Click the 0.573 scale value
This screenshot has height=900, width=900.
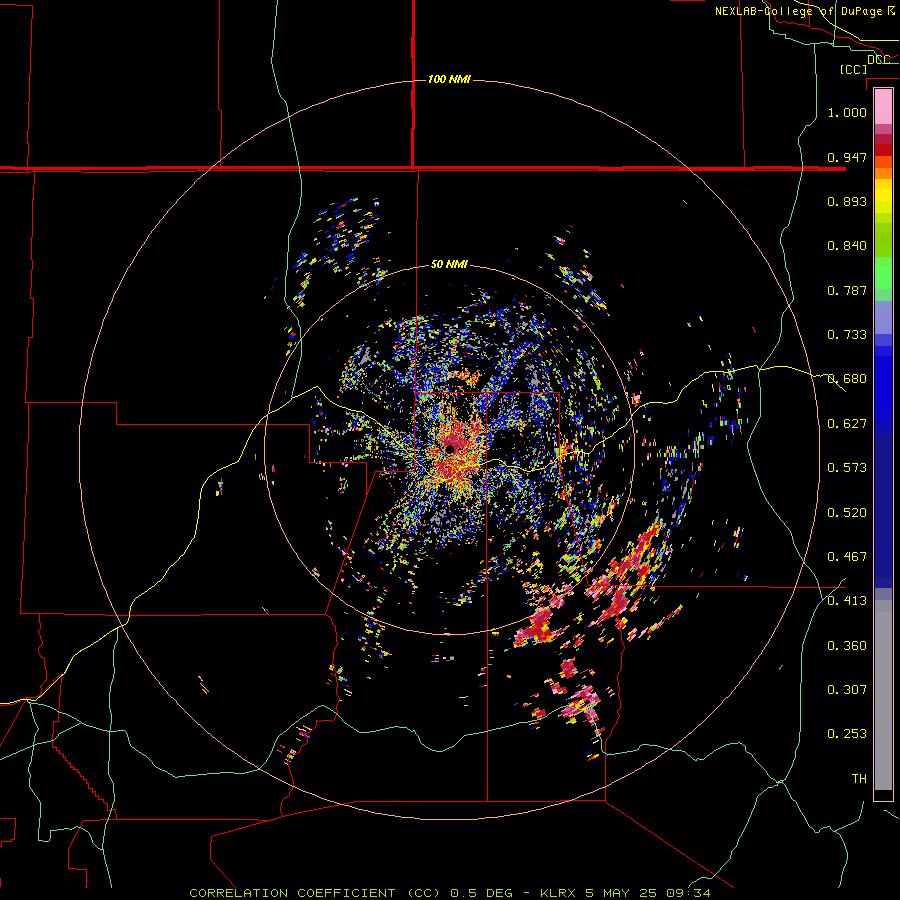tap(847, 468)
